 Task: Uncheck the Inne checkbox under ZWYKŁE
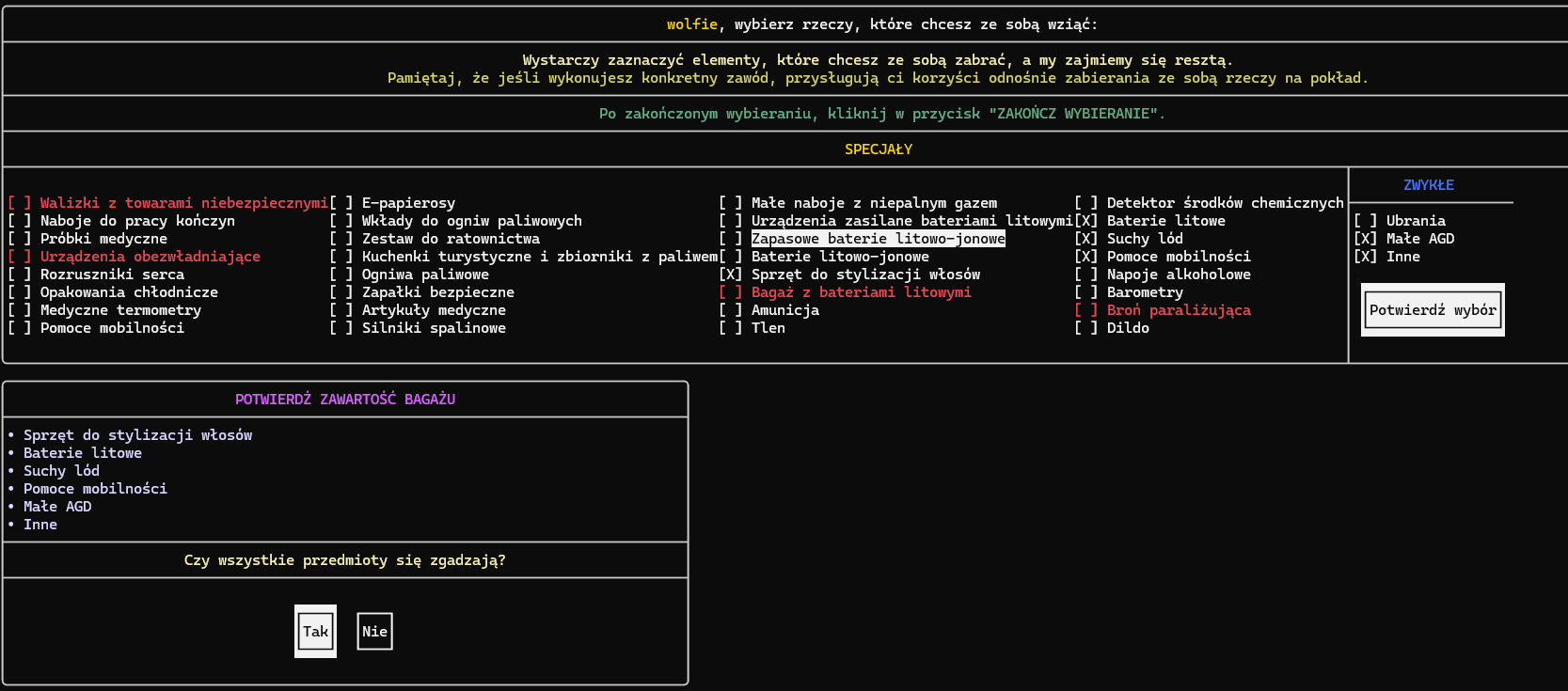coord(1366,257)
